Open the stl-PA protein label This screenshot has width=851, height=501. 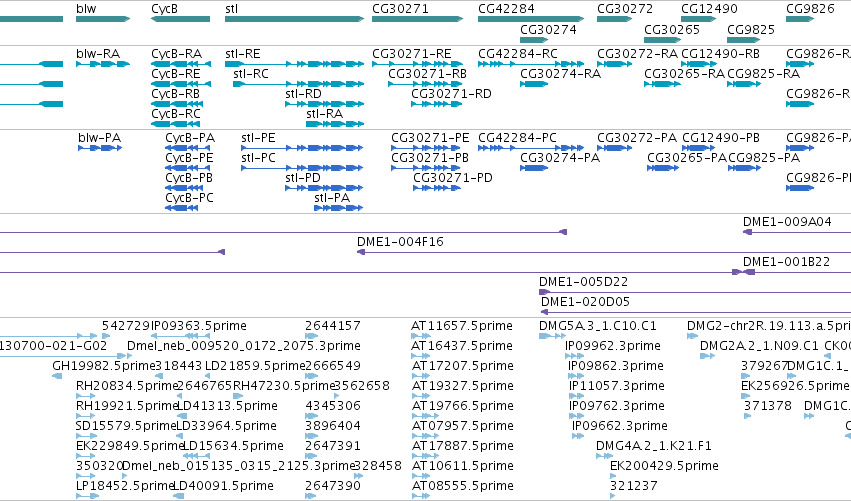[332, 198]
